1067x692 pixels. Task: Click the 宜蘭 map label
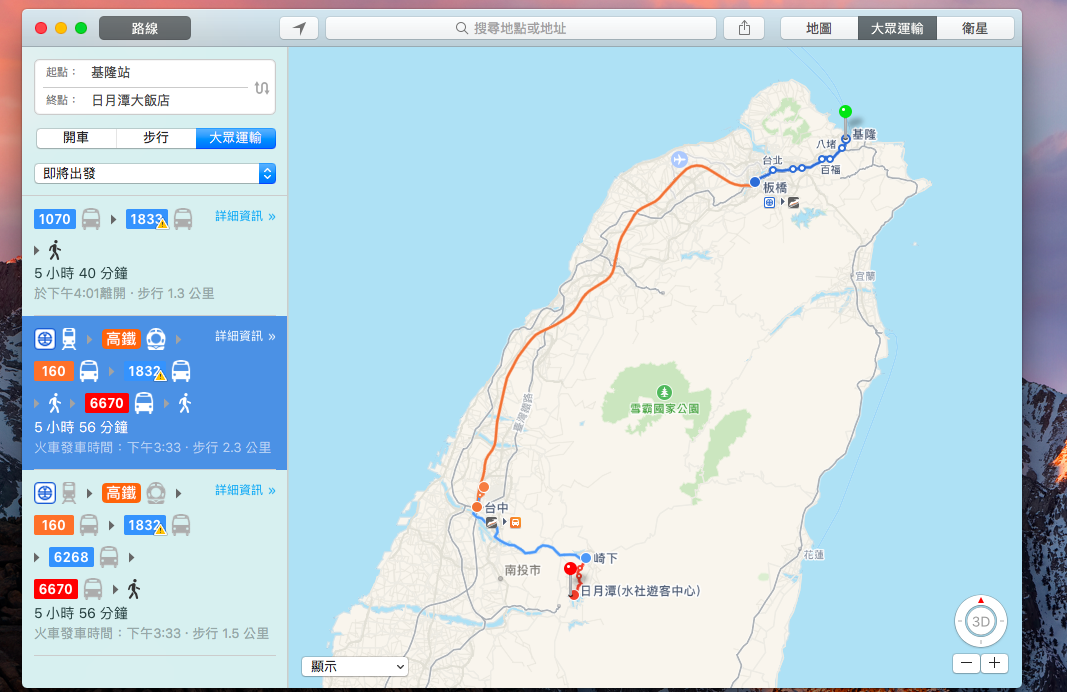point(866,276)
